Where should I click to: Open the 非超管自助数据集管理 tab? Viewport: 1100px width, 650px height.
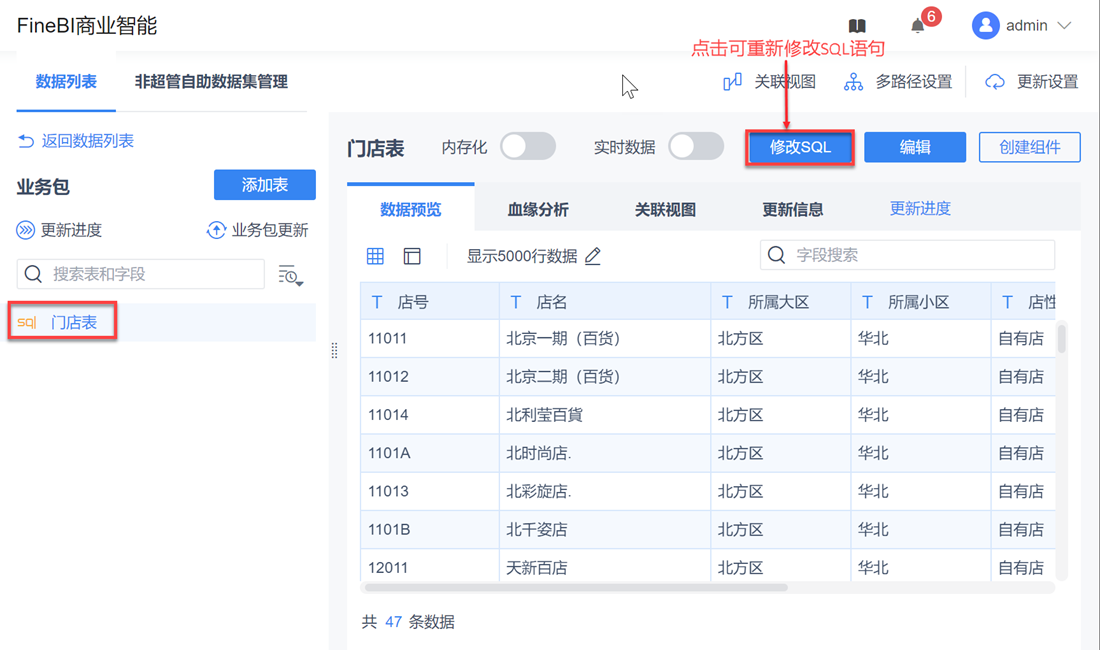tap(211, 82)
